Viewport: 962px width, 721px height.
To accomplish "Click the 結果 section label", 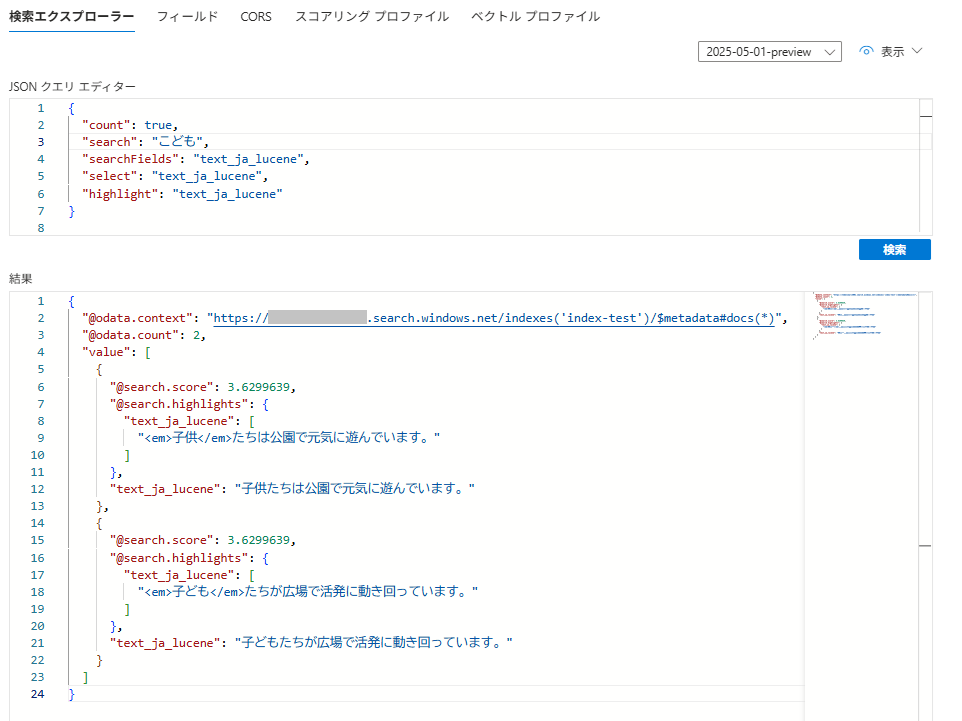I will (20, 279).
